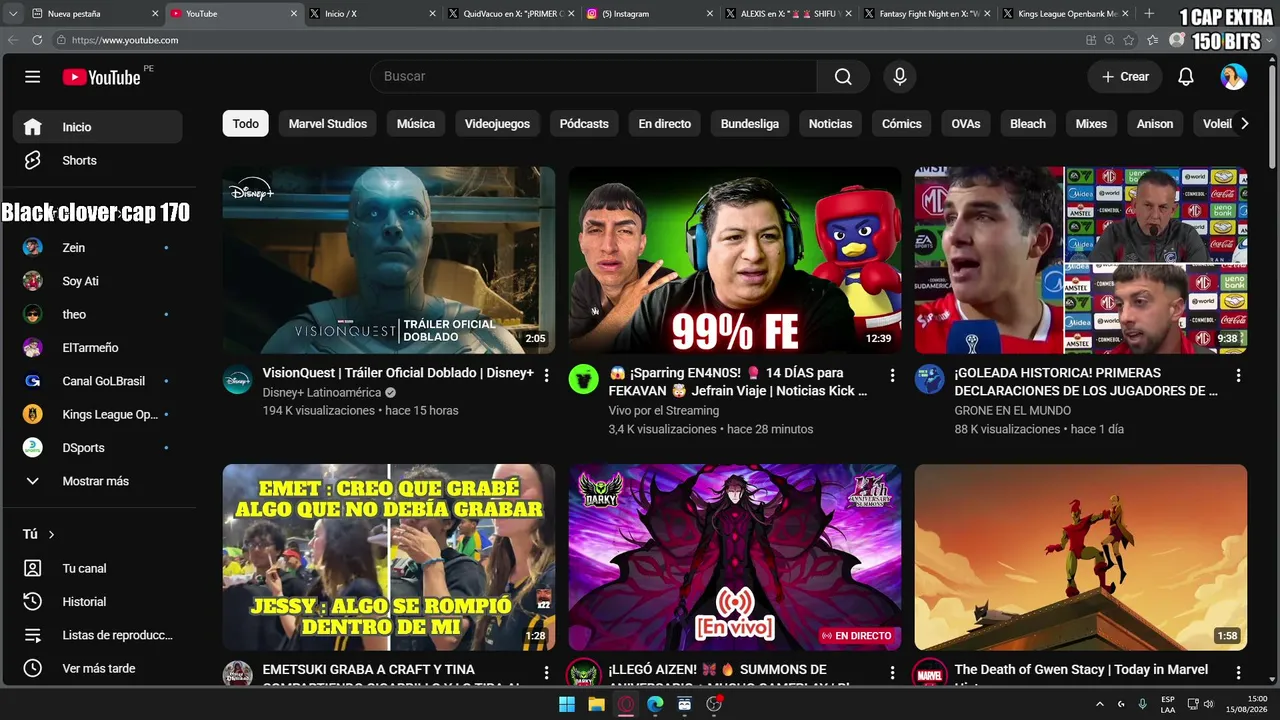The image size is (1280, 720).
Task: Open the notifications bell
Action: click(1186, 77)
